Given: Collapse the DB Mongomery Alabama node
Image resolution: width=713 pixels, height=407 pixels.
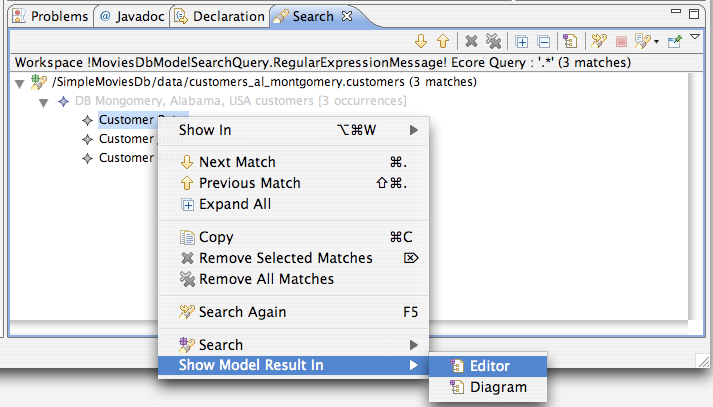Looking at the screenshot, I should pos(44,103).
